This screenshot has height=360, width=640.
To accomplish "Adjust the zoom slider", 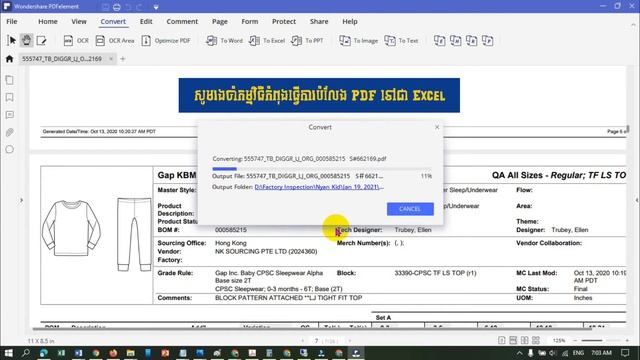I will coord(600,340).
